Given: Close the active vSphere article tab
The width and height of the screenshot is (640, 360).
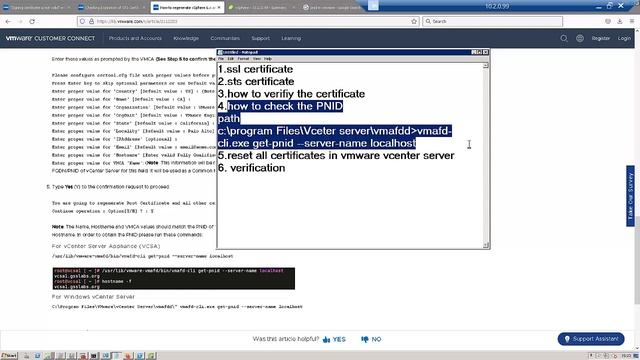Looking at the screenshot, I should point(219,7).
